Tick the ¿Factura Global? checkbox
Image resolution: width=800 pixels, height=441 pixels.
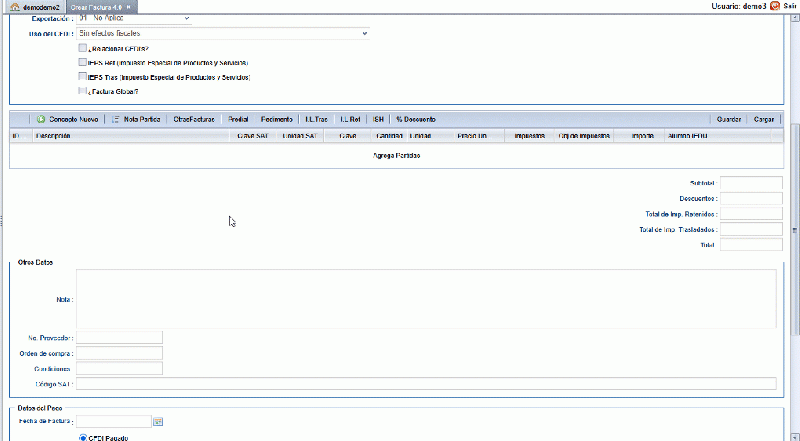click(x=83, y=91)
